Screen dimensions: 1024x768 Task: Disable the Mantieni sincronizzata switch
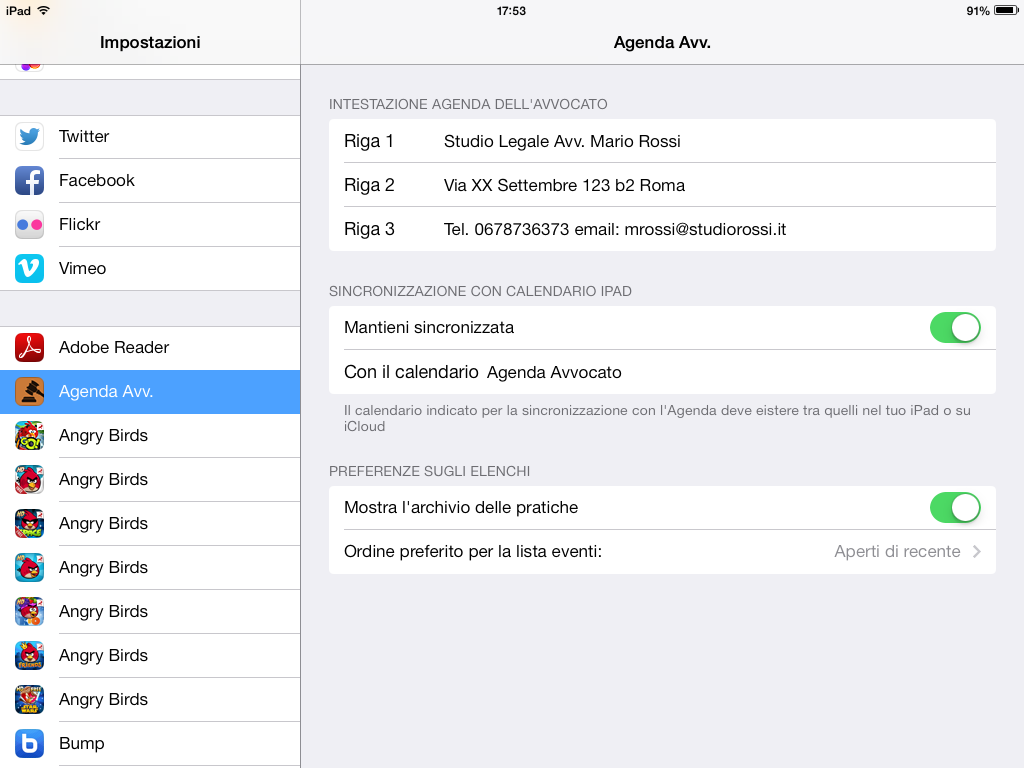pos(954,328)
